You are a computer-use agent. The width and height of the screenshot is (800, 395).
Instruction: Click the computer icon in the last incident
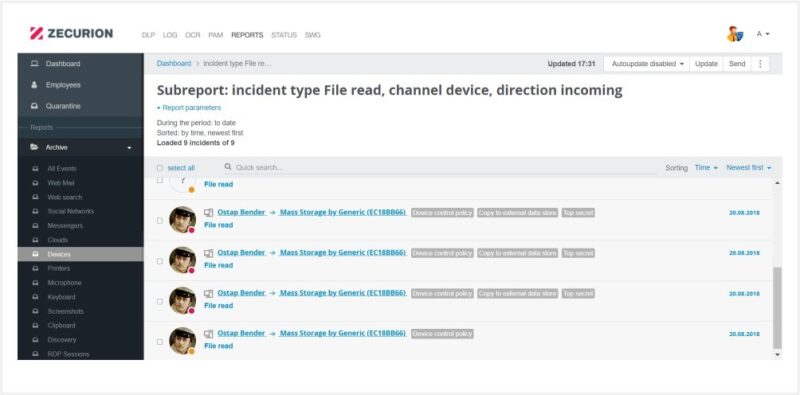click(208, 334)
